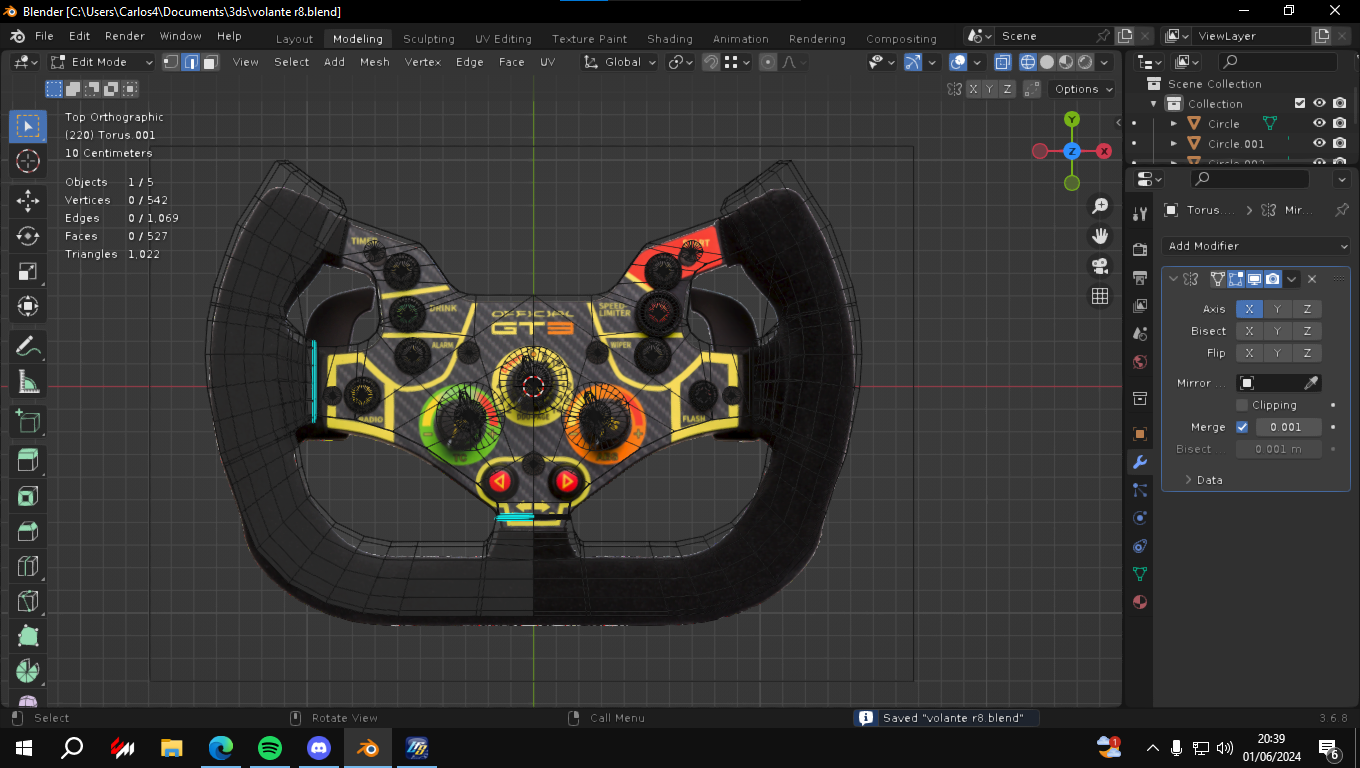Click the Options button in viewport header

click(1083, 89)
